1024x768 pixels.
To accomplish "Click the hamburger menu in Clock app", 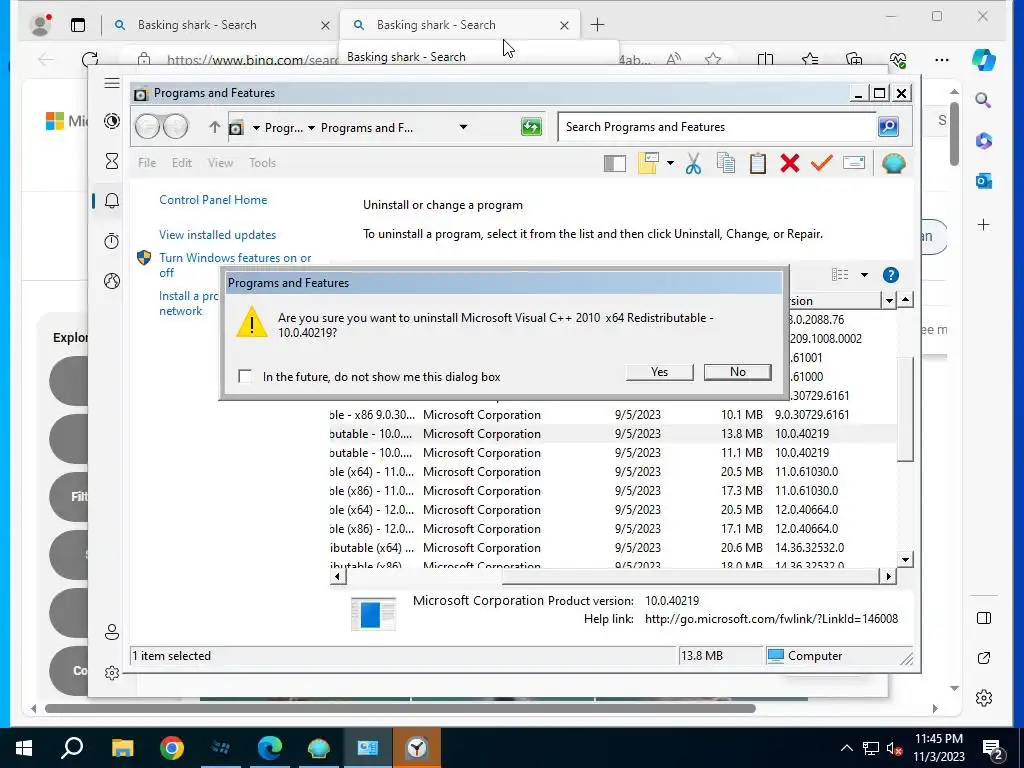I will [112, 83].
